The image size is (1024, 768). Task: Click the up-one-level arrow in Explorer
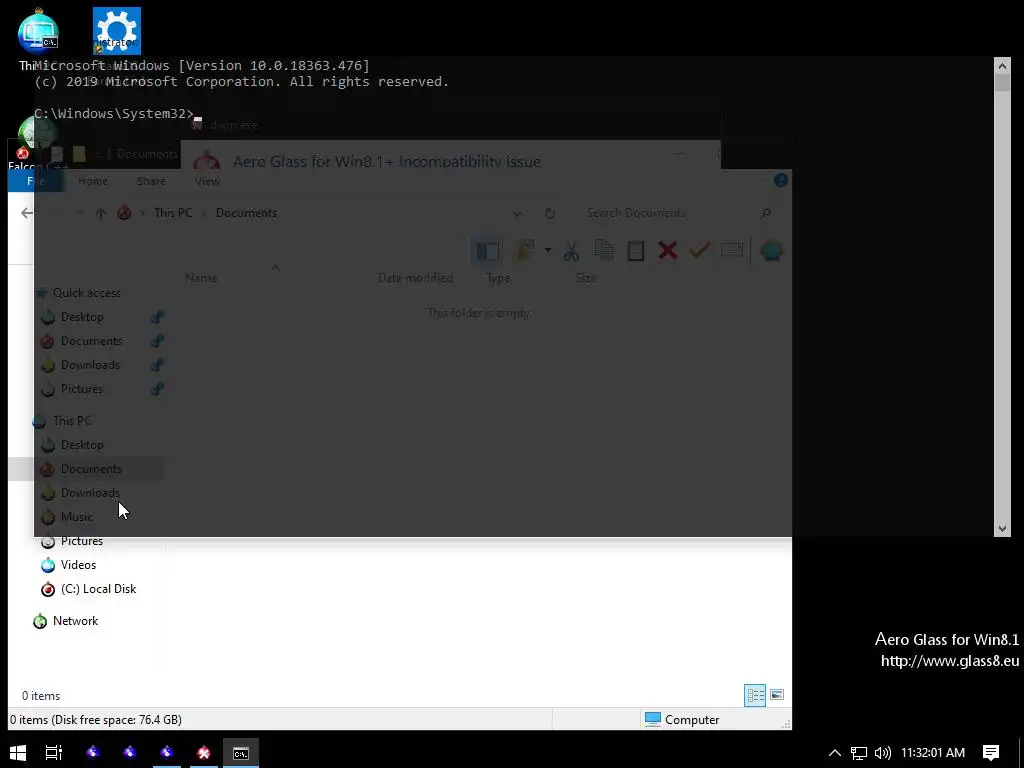click(101, 214)
